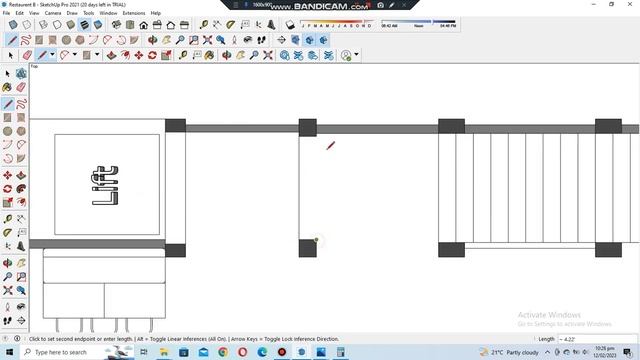This screenshot has width=640, height=360.
Task: Switch to Iso standard view
Action: [116, 25]
